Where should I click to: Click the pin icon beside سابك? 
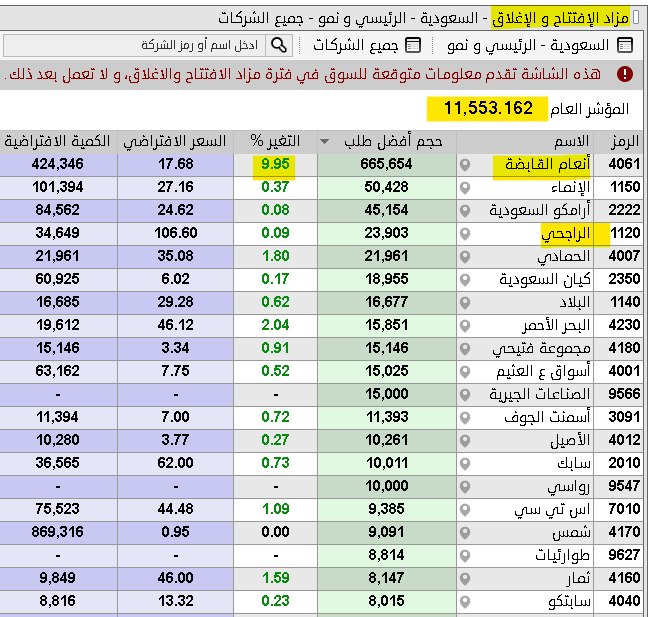(x=465, y=464)
